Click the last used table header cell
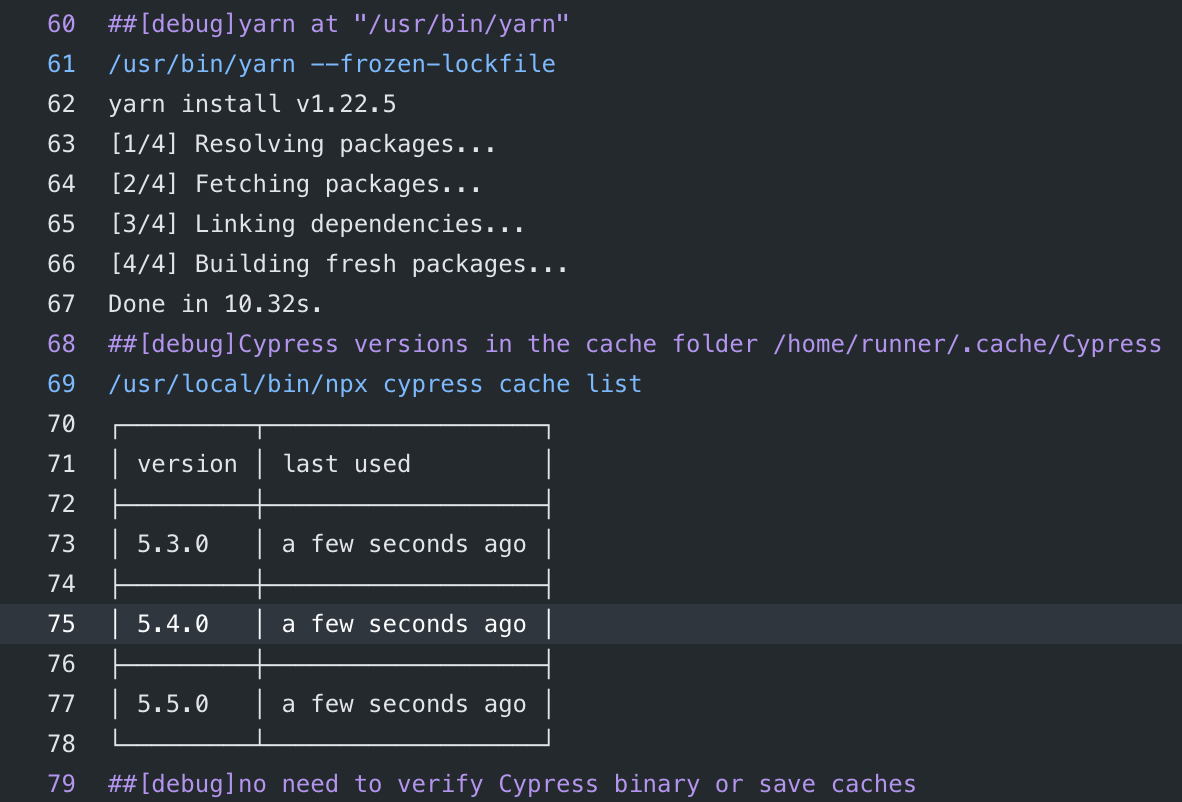The image size is (1182, 802). pyautogui.click(x=347, y=463)
